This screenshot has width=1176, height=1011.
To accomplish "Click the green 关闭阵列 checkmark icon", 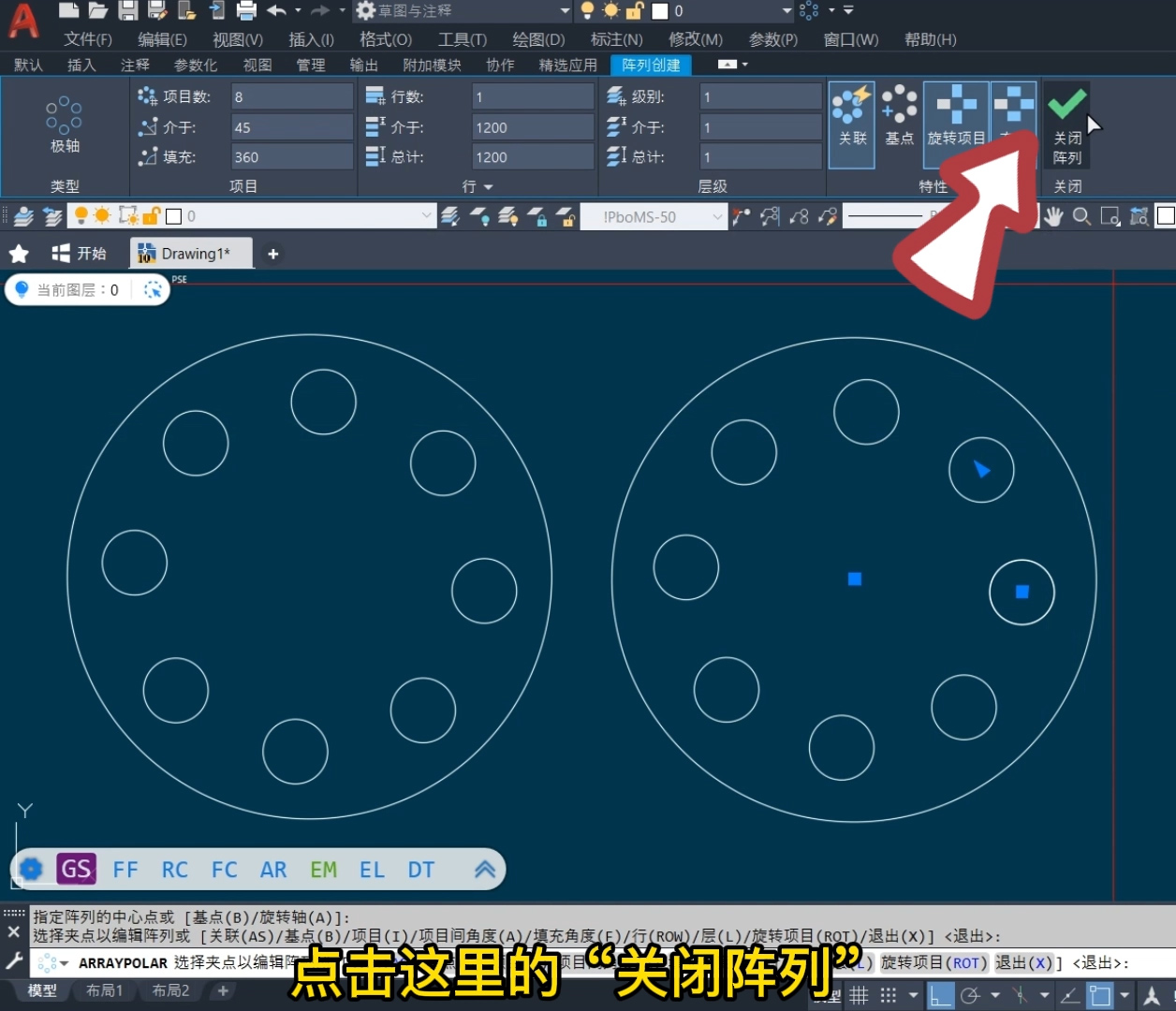I will click(1066, 105).
